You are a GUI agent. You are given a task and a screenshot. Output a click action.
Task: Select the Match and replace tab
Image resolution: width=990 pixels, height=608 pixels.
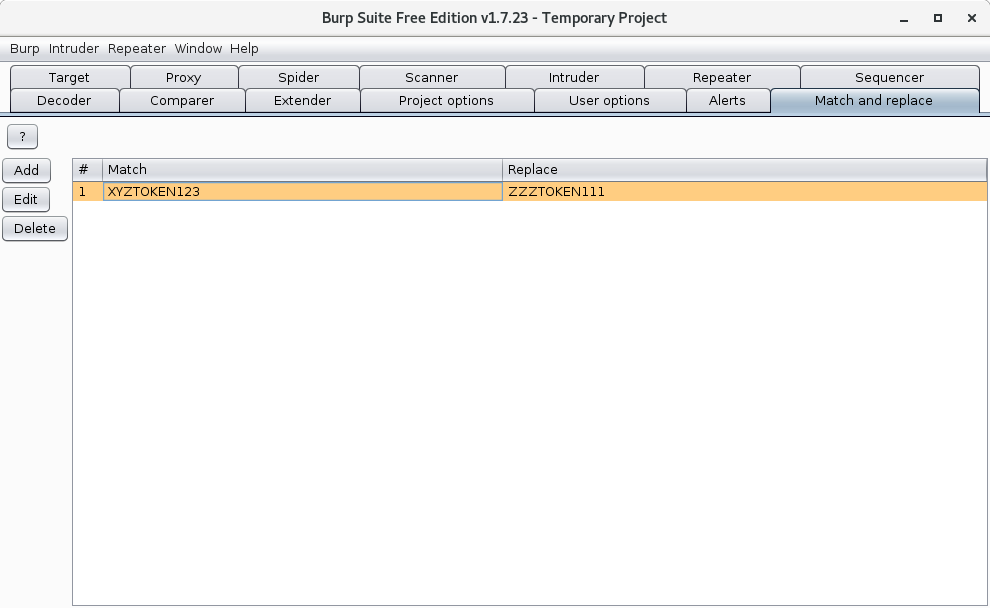(874, 100)
